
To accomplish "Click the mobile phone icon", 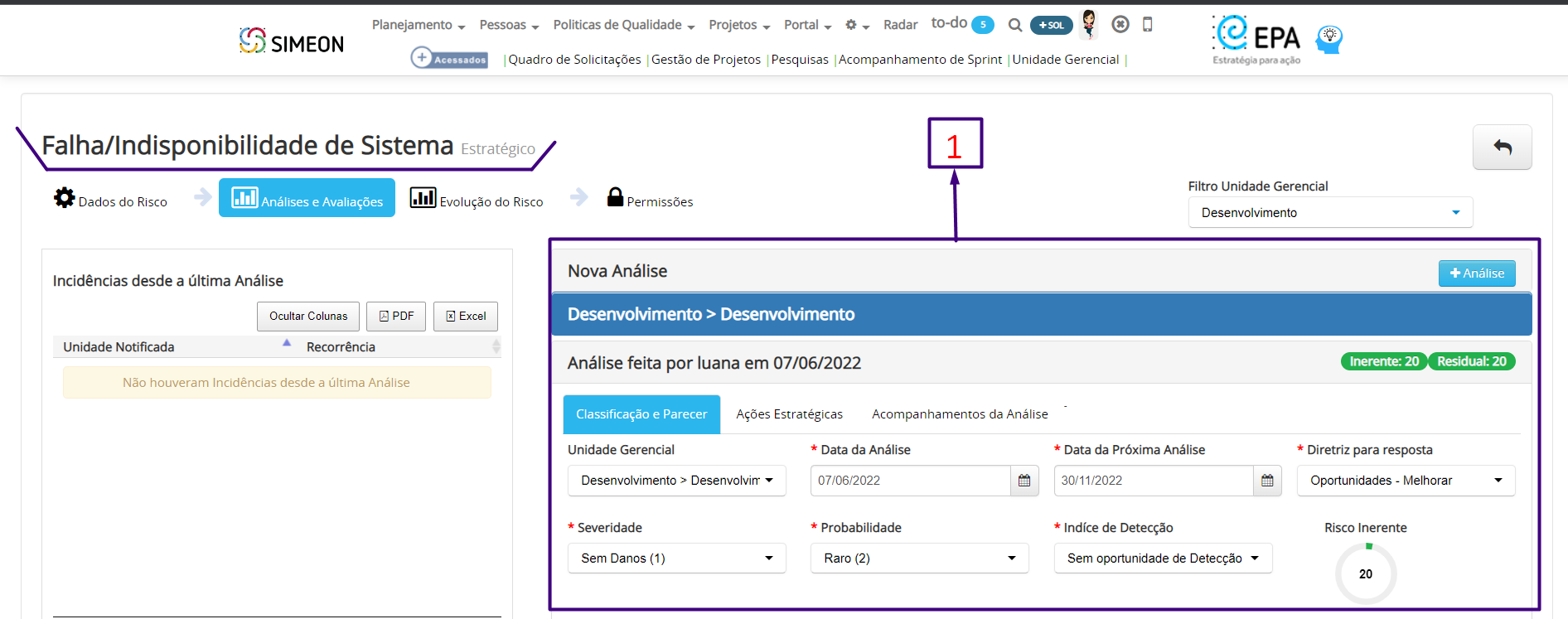I will (x=1147, y=25).
